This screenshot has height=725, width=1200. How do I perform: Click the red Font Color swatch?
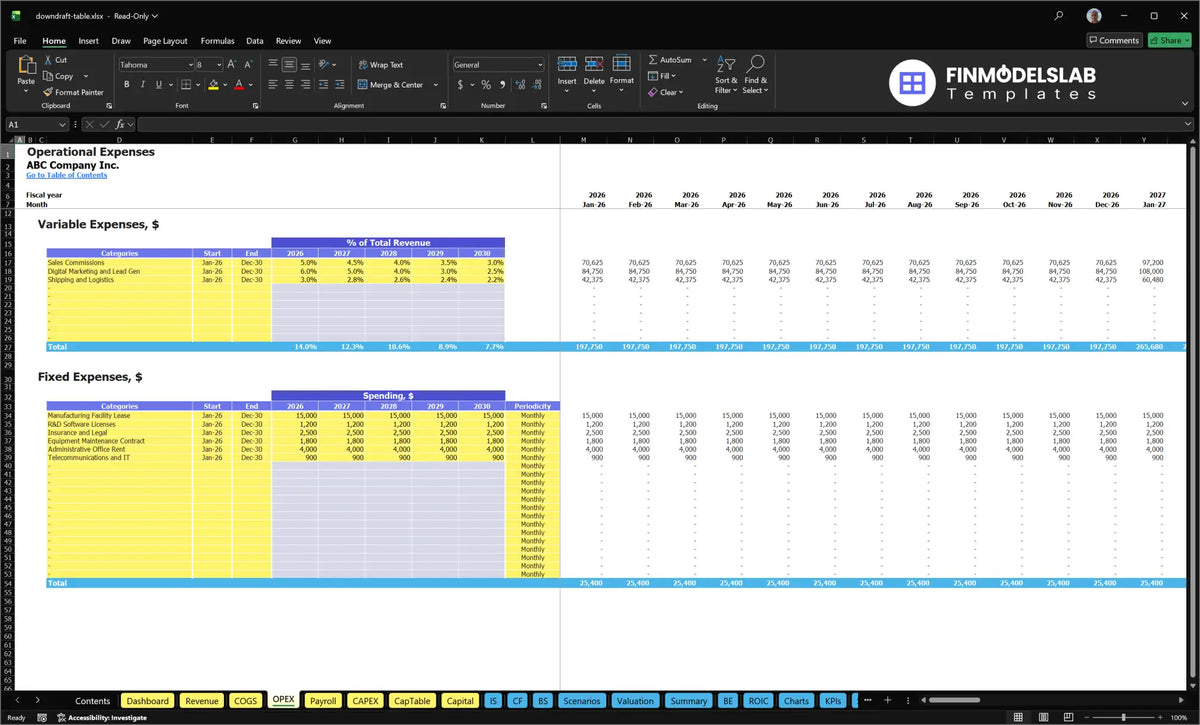coord(239,85)
